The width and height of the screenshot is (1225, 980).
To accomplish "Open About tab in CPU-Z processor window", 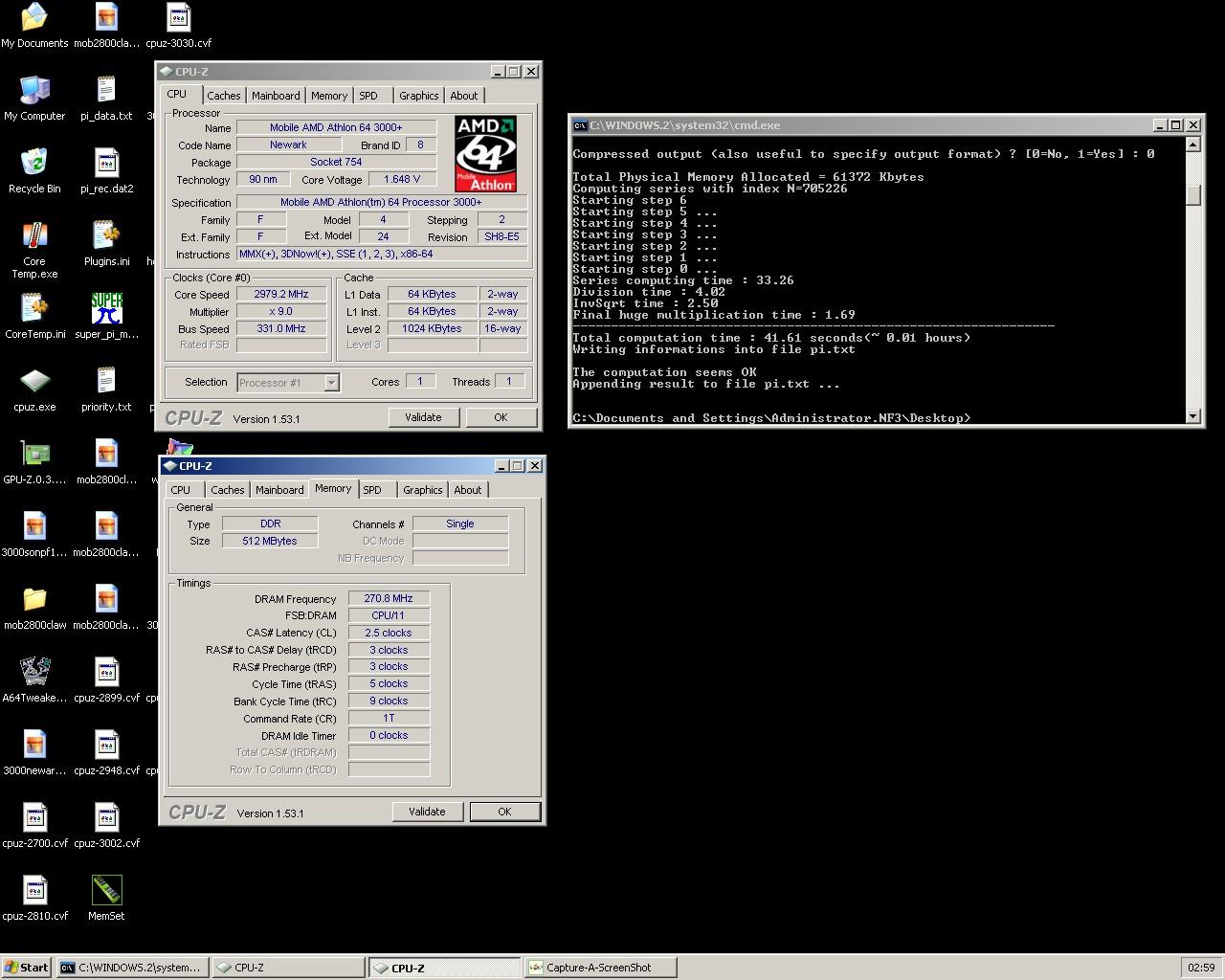I will pyautogui.click(x=464, y=96).
